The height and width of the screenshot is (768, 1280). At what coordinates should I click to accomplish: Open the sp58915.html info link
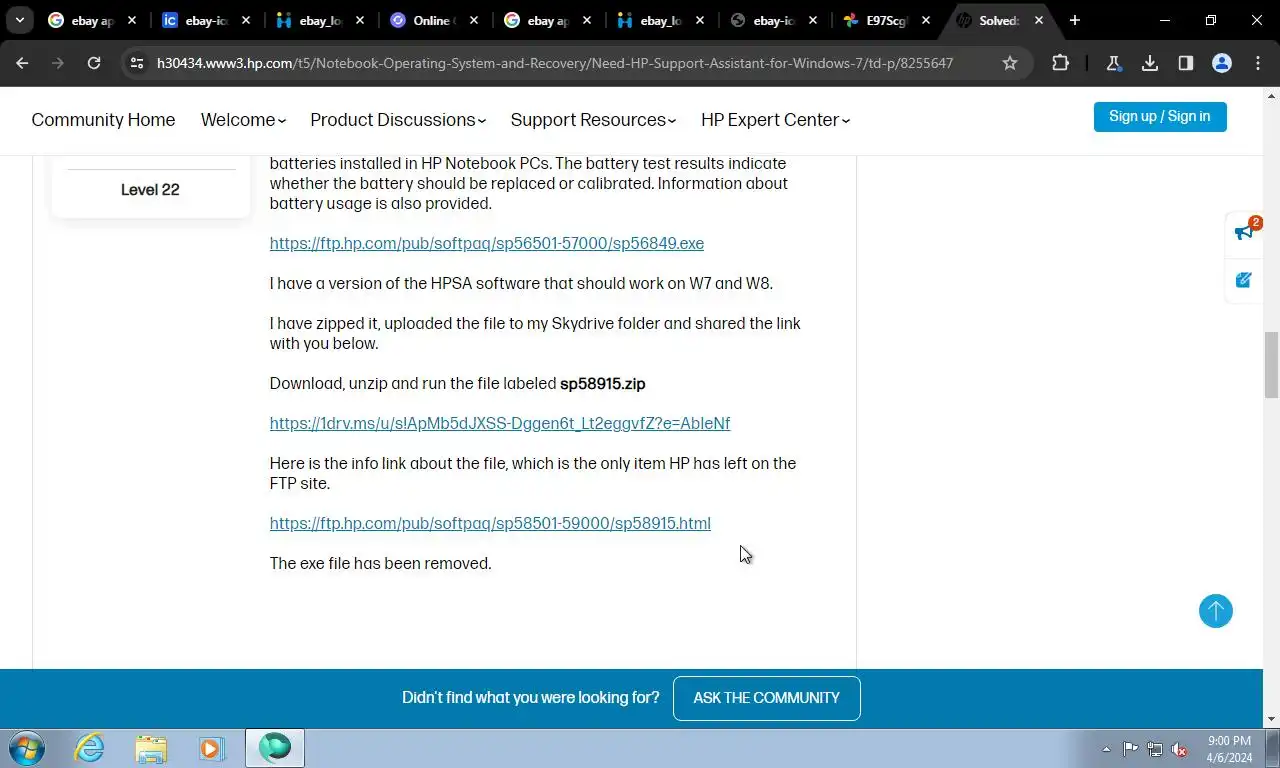pos(490,523)
